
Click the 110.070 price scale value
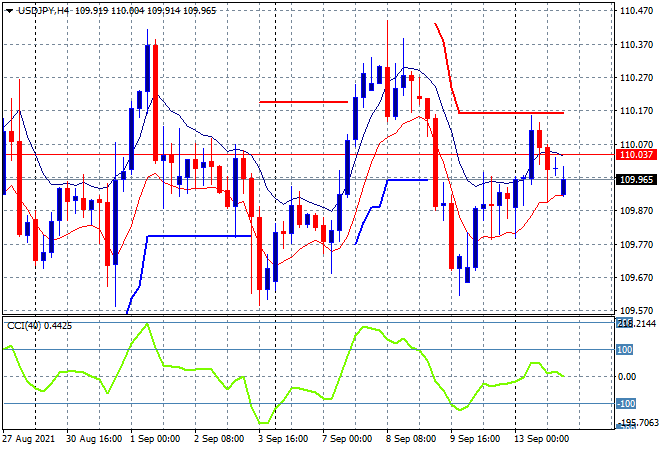tap(636, 144)
